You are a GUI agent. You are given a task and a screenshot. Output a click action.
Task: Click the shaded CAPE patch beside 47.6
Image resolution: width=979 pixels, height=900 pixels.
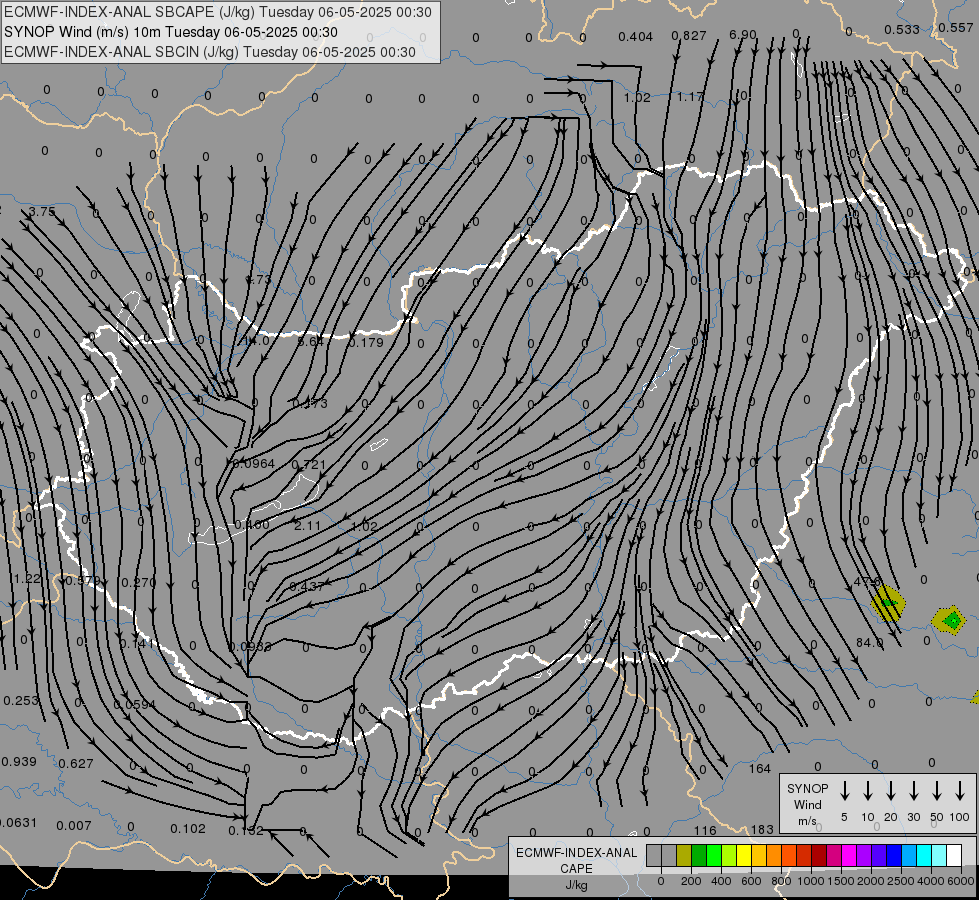pos(888,603)
